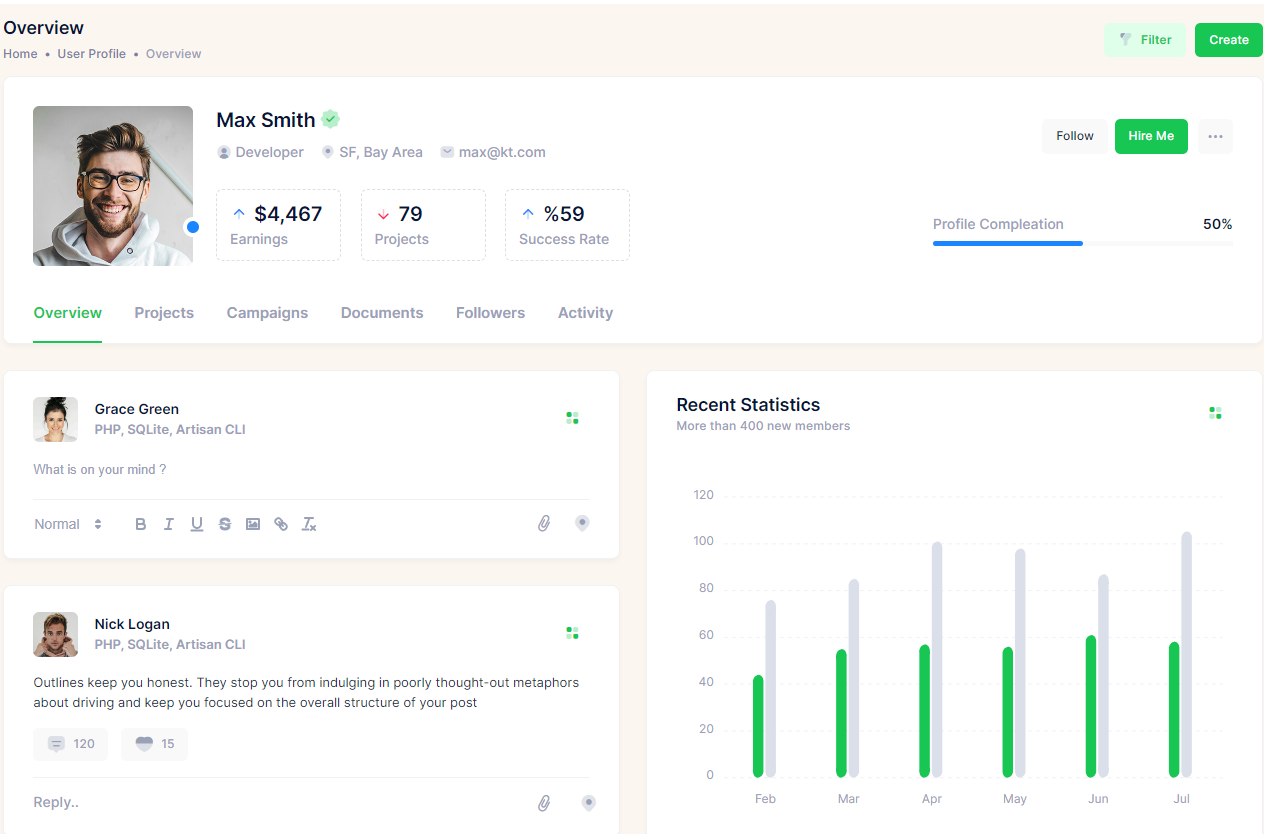Apply italic formatting in the editor
Viewport: 1264px width, 834px height.
click(x=169, y=524)
